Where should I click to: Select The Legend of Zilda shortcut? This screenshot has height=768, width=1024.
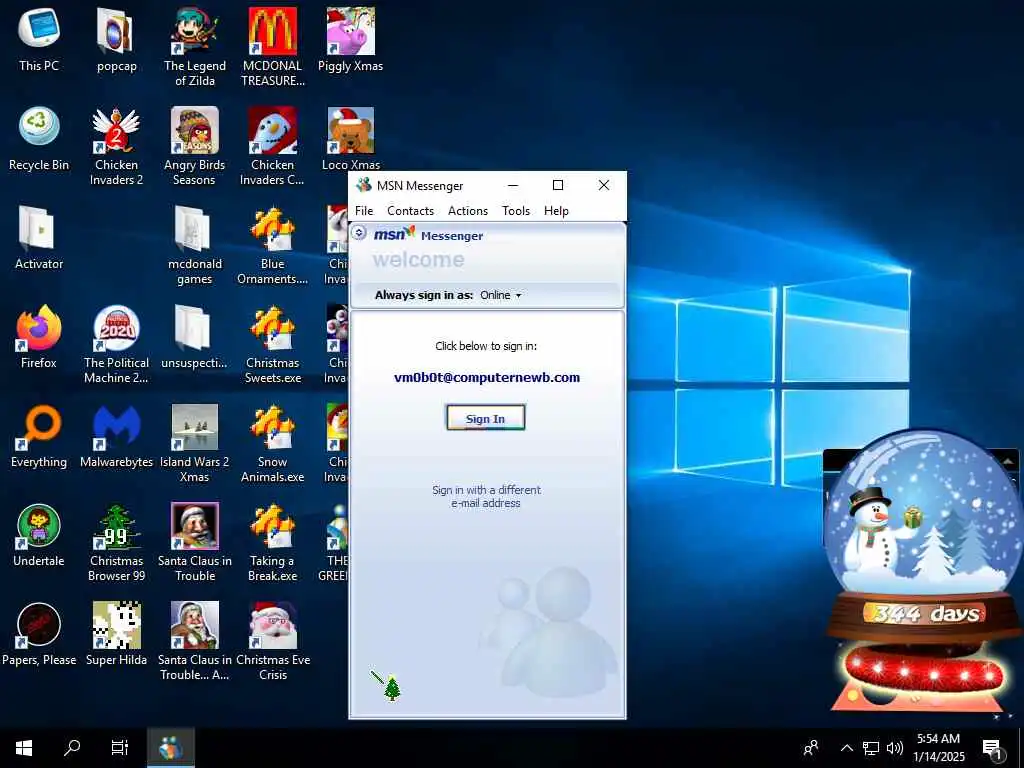(x=195, y=47)
